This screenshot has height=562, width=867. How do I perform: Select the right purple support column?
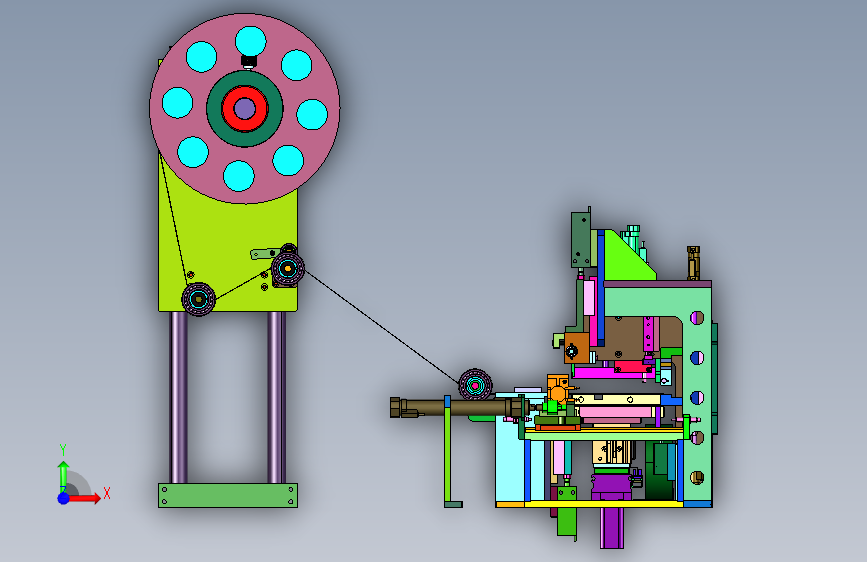pyautogui.click(x=276, y=398)
